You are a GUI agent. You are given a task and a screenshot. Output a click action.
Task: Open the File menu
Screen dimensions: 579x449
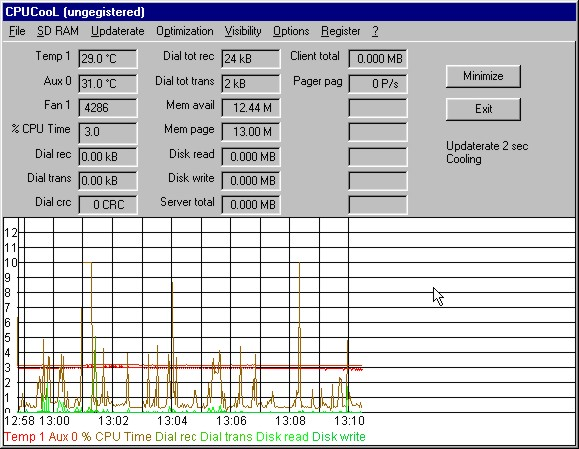[17, 31]
